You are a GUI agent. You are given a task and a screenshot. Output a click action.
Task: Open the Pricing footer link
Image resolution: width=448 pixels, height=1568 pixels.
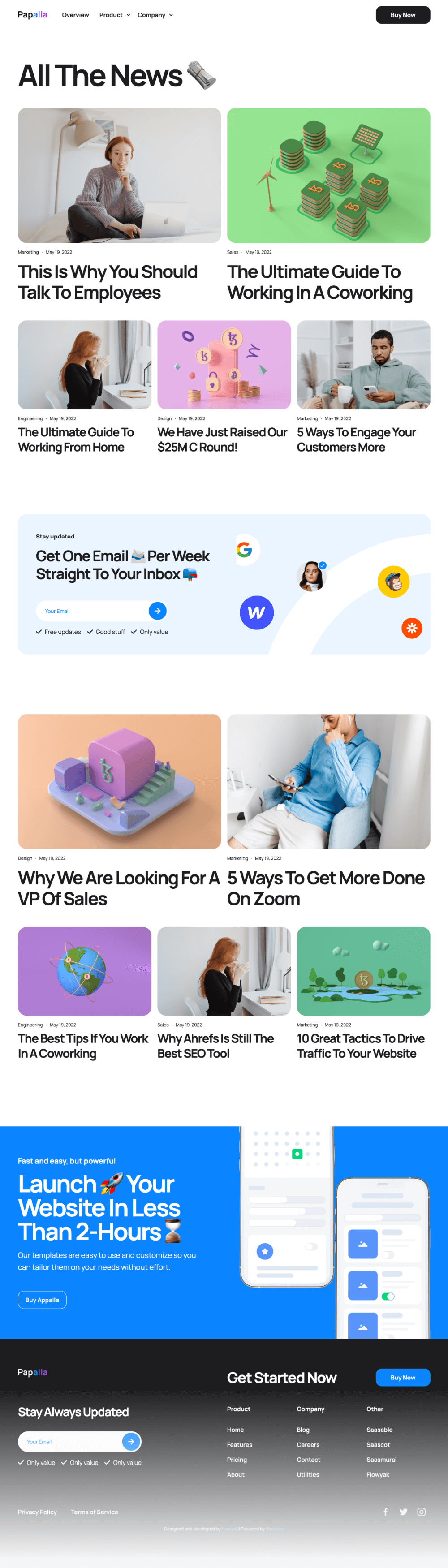point(237,1459)
